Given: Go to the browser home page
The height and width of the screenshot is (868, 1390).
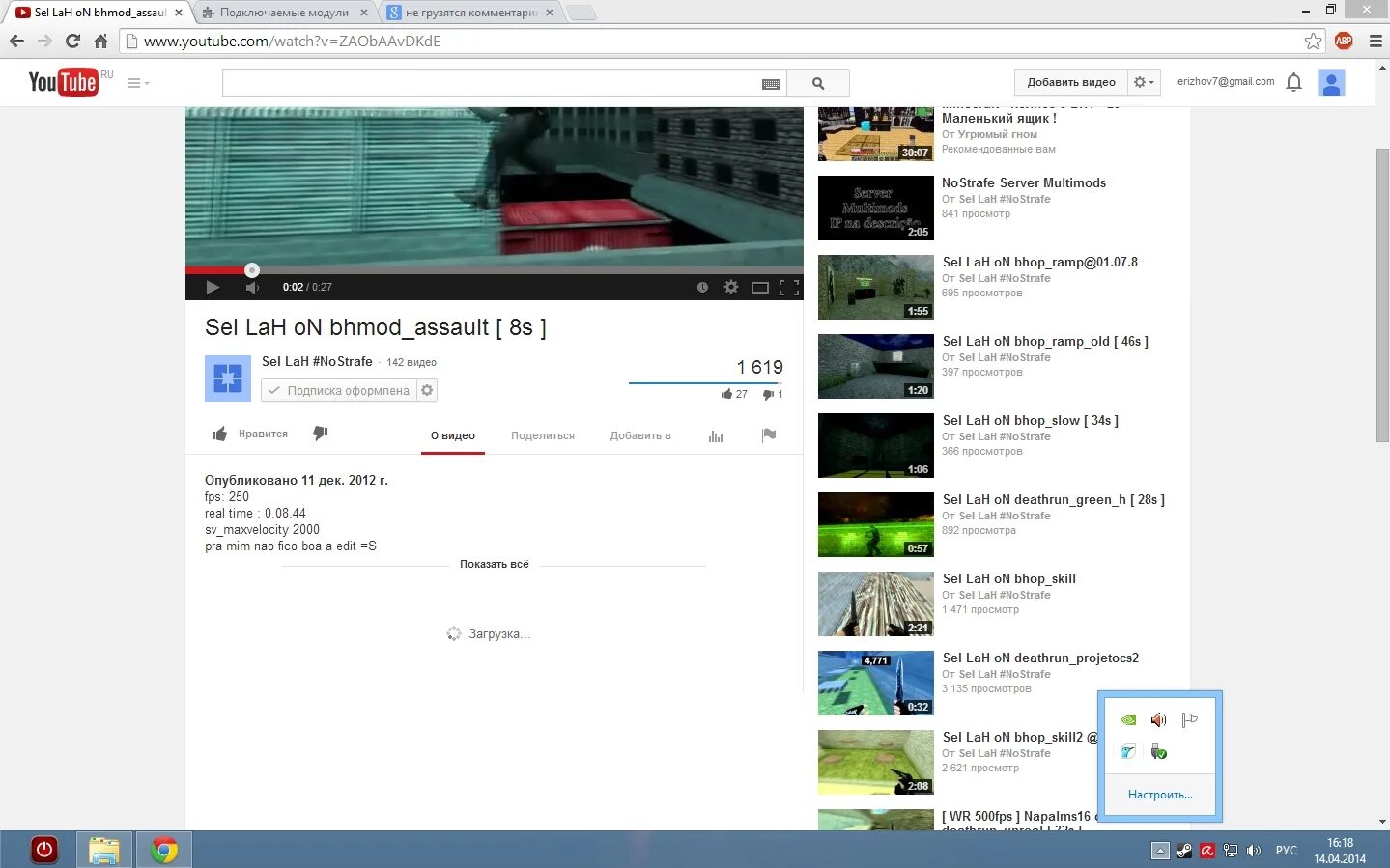Looking at the screenshot, I should pos(100,41).
